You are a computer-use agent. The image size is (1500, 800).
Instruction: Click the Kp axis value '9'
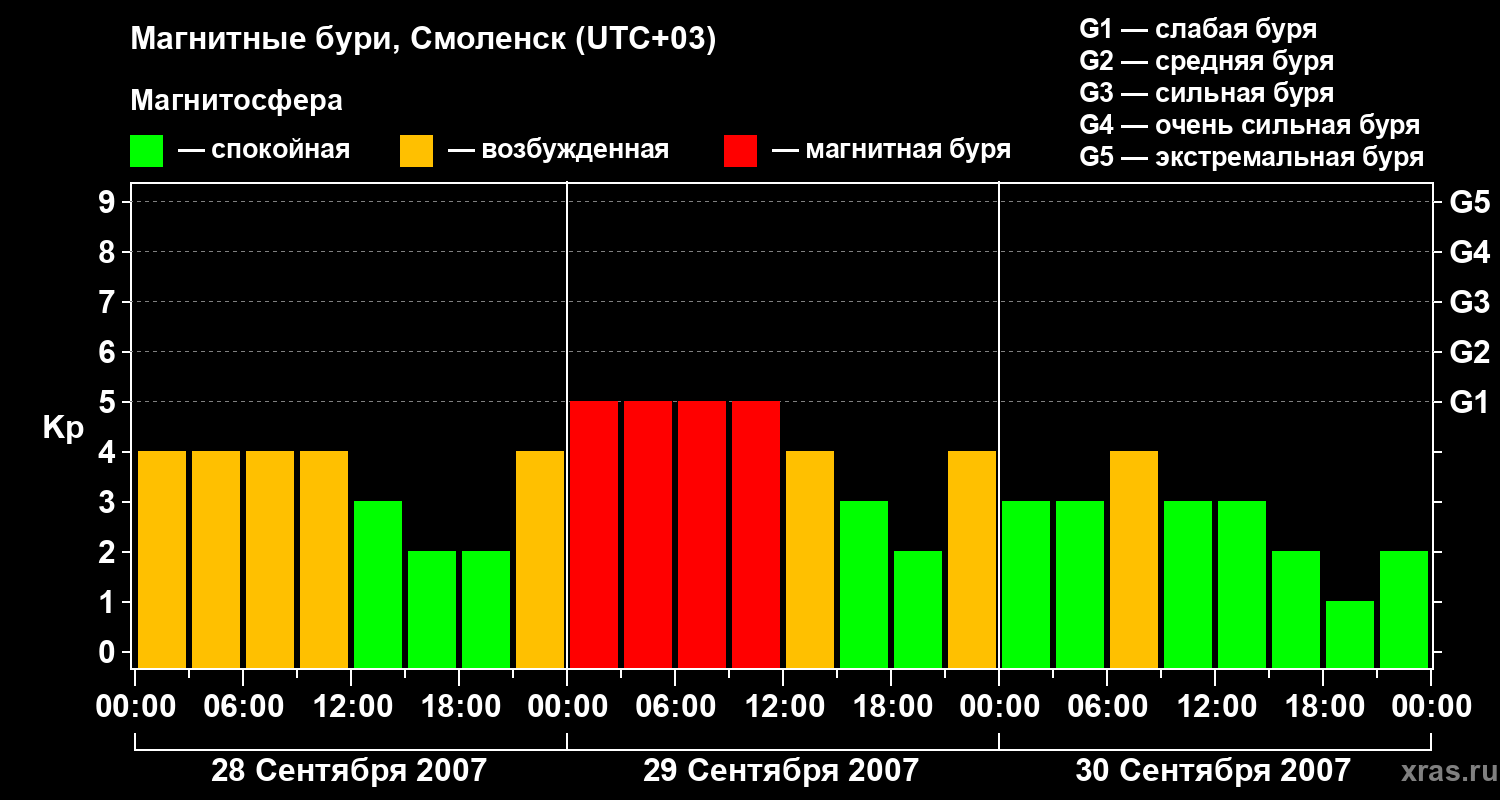click(109, 203)
